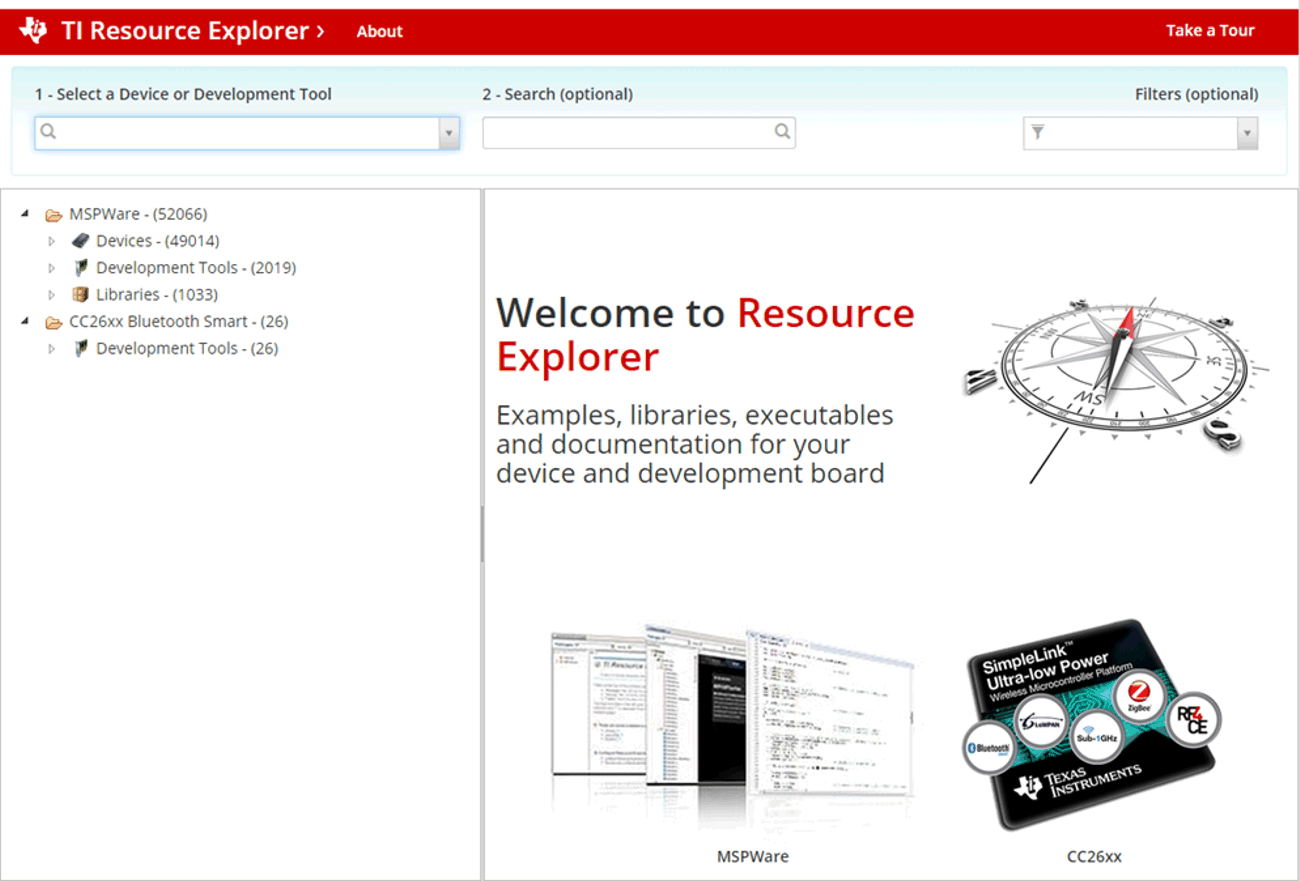Click the magnifier icon in the device selection box

point(48,131)
